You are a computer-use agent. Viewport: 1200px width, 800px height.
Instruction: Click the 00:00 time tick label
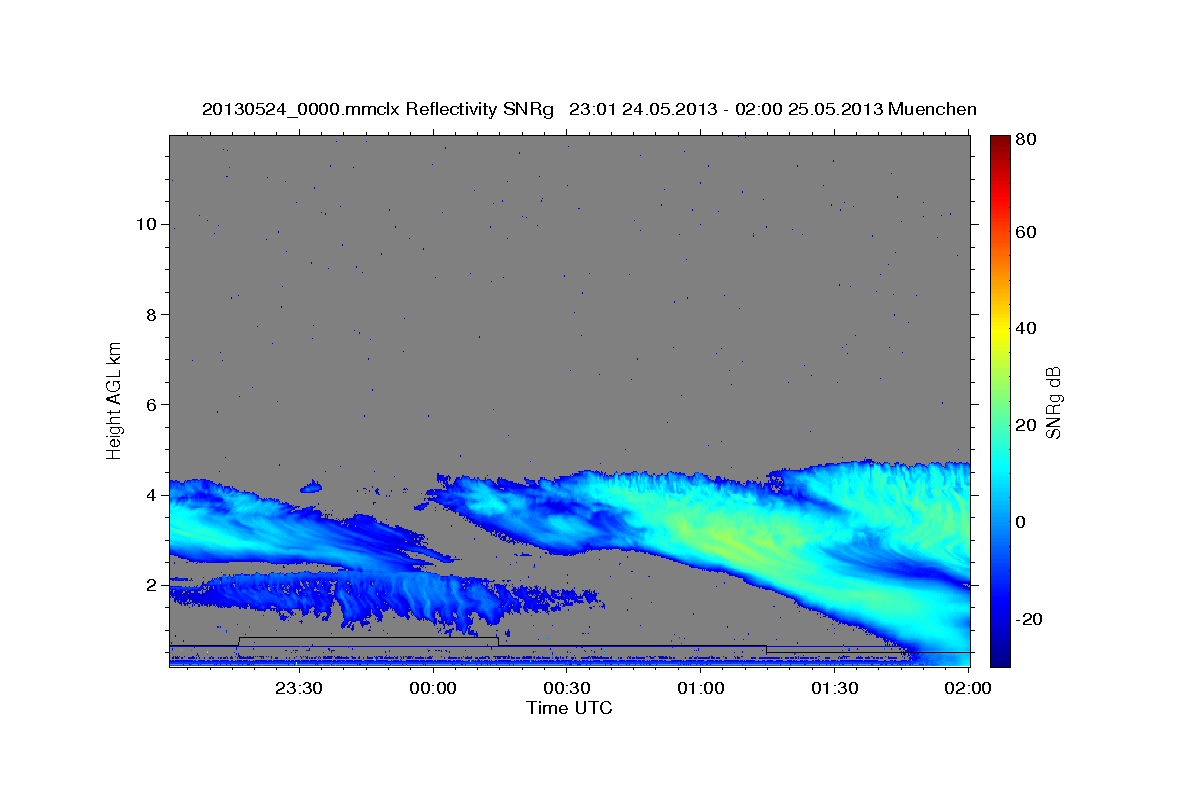(432, 688)
